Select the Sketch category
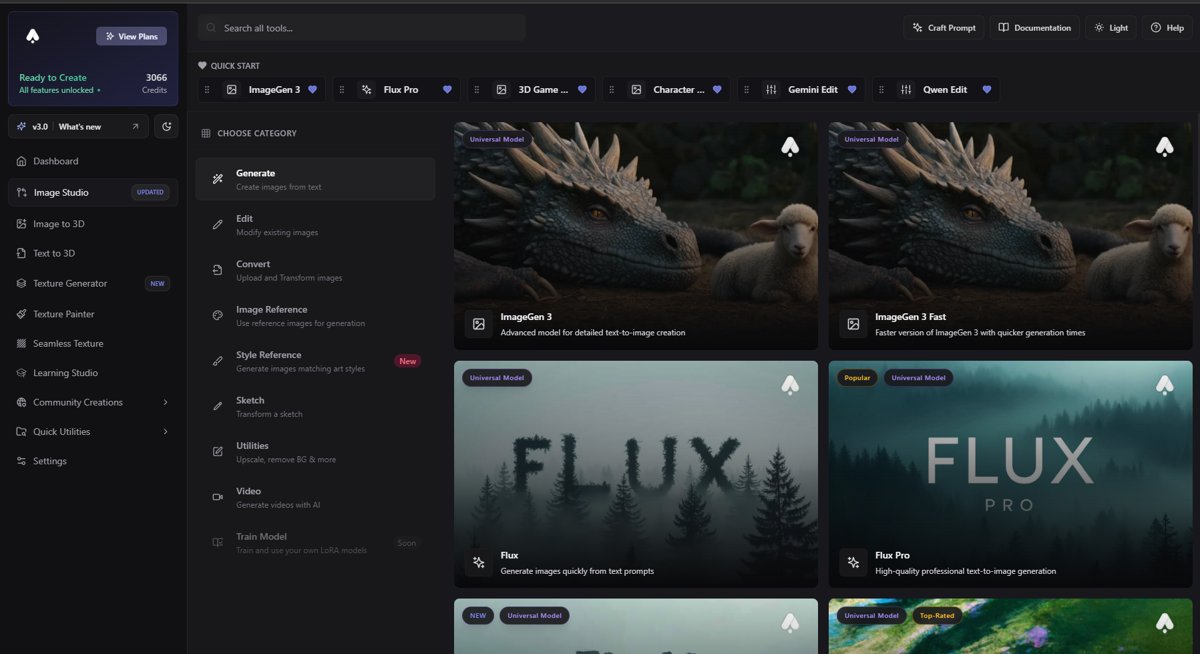Screen dimensions: 1200x654 (x=315, y=406)
